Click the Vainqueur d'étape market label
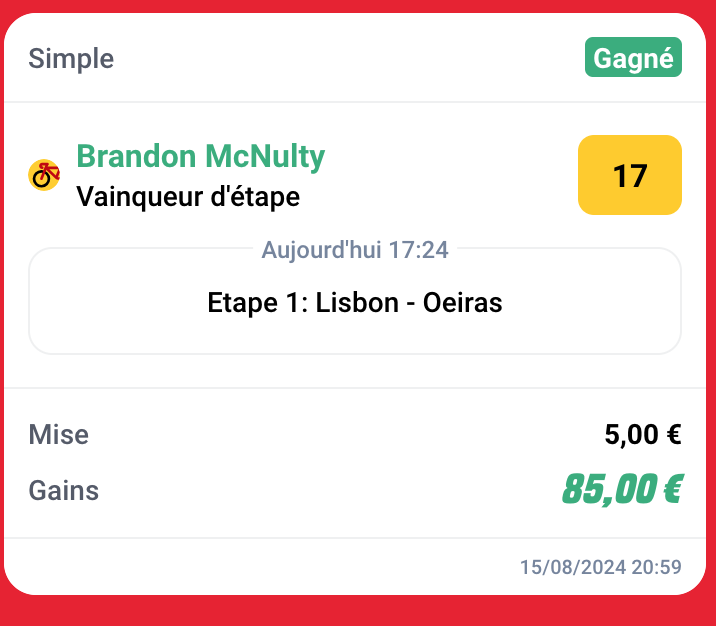This screenshot has height=626, width=716. click(x=188, y=197)
